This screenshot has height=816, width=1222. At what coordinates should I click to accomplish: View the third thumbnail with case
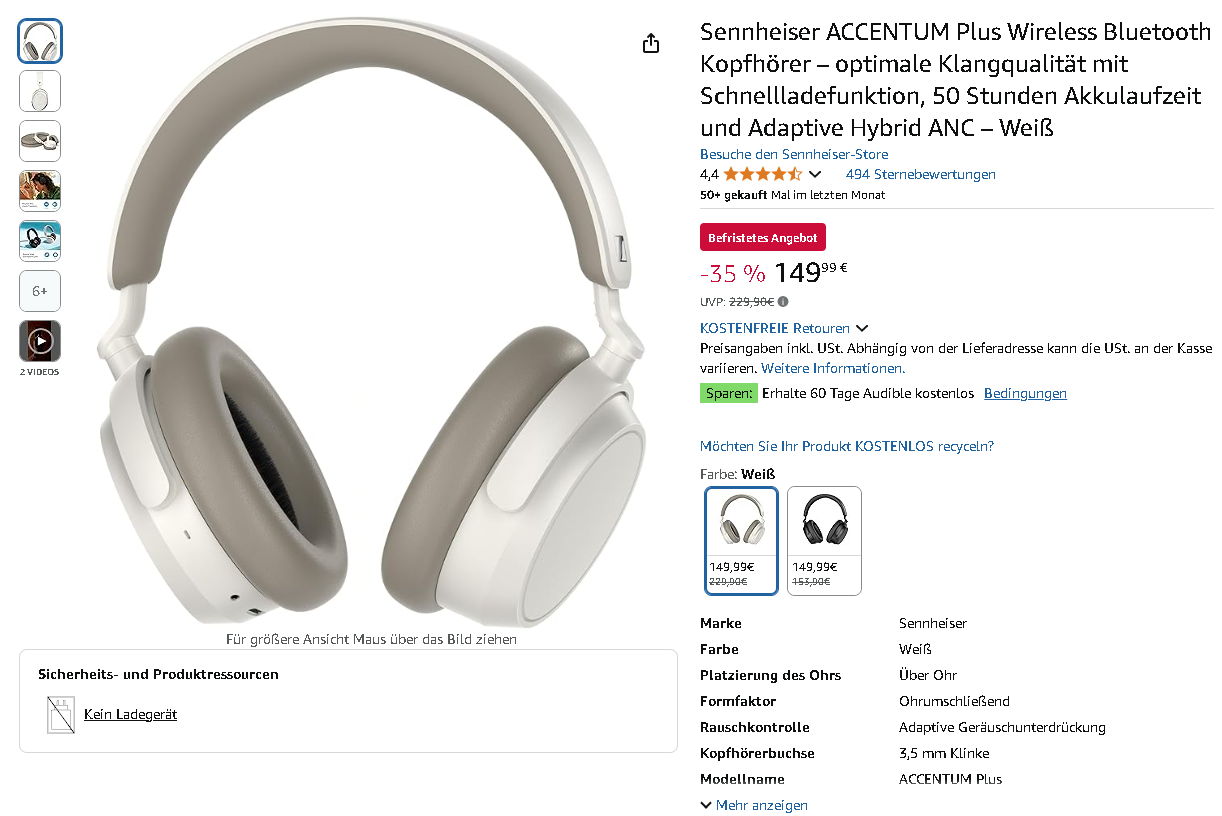pyautogui.click(x=40, y=141)
